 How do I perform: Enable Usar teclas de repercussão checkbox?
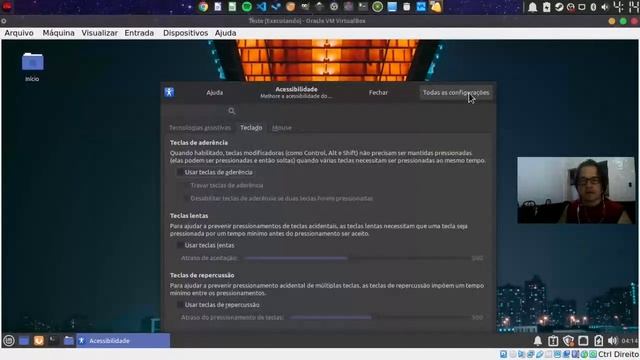coord(180,305)
